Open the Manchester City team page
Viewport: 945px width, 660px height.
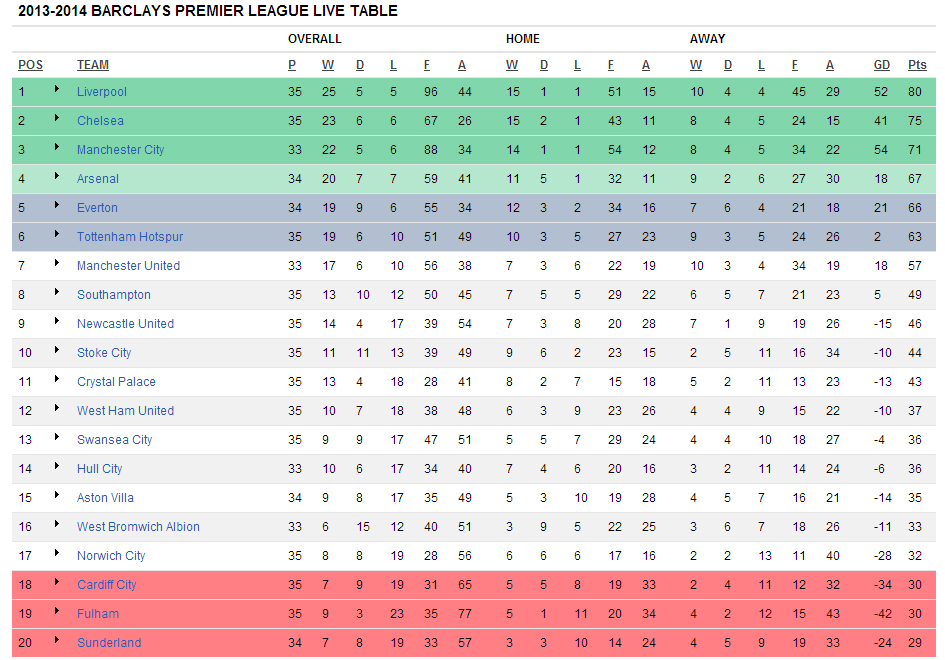120,150
